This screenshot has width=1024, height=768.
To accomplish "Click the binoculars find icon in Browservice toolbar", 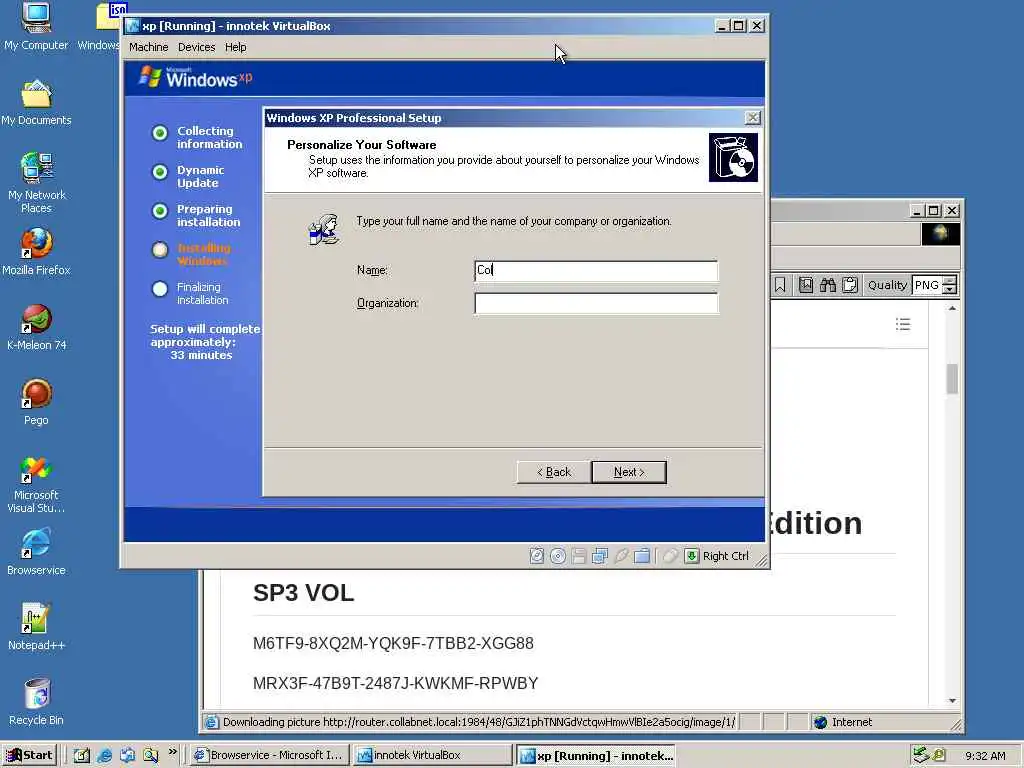I will [x=828, y=285].
